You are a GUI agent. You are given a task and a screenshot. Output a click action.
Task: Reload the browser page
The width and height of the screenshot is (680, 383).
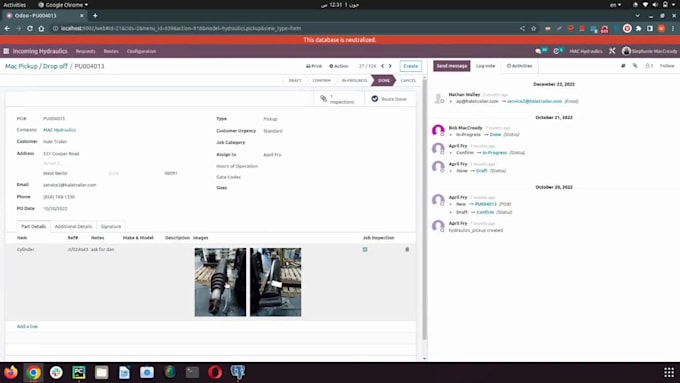29,28
